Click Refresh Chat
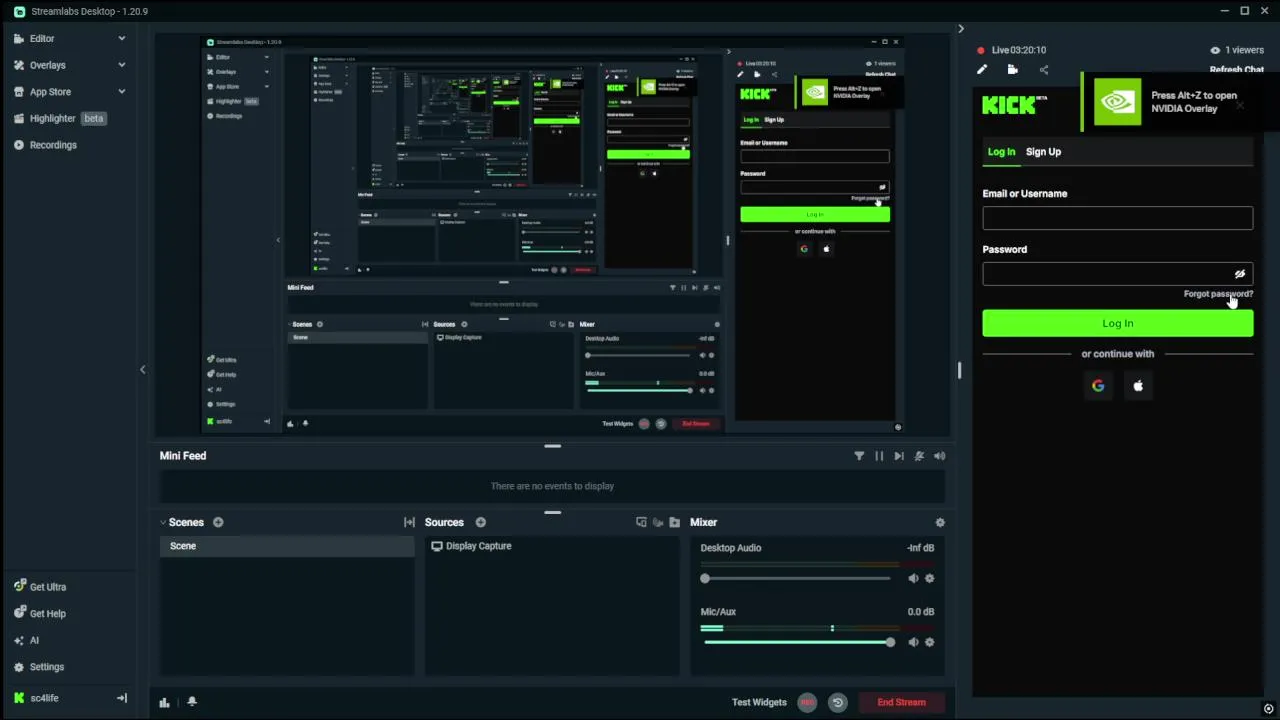The width and height of the screenshot is (1280, 720). [x=1237, y=70]
